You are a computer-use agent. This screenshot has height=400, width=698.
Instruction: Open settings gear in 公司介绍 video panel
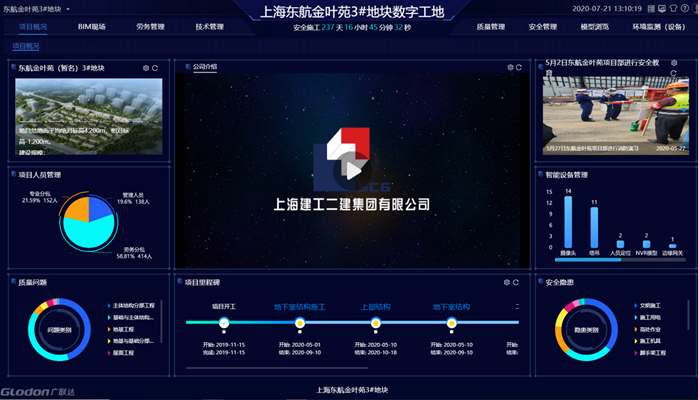pos(509,67)
